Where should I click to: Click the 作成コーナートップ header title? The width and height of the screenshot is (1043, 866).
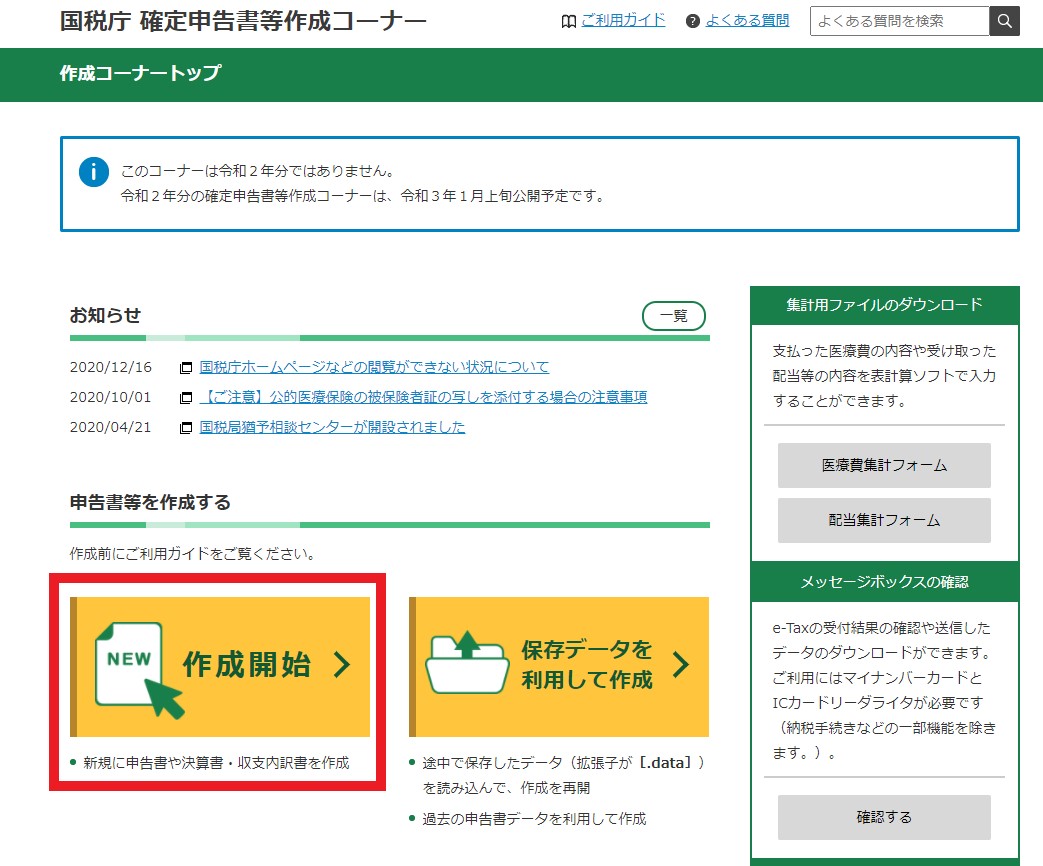point(140,73)
